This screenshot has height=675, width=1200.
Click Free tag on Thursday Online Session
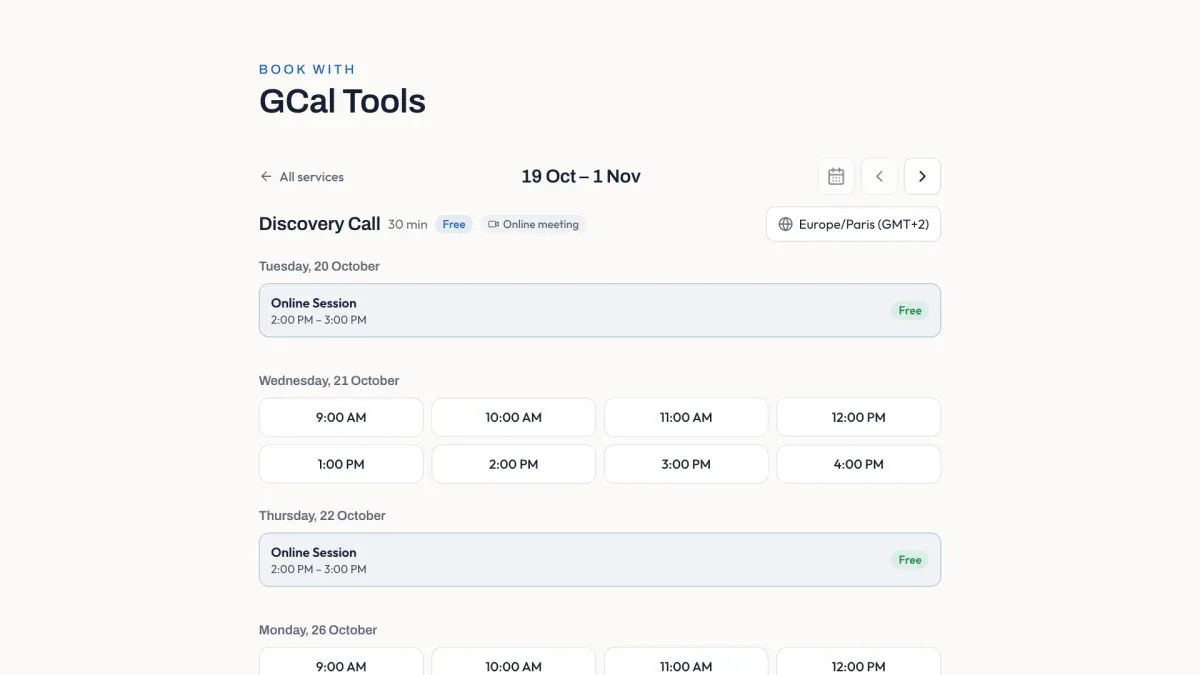click(x=910, y=560)
